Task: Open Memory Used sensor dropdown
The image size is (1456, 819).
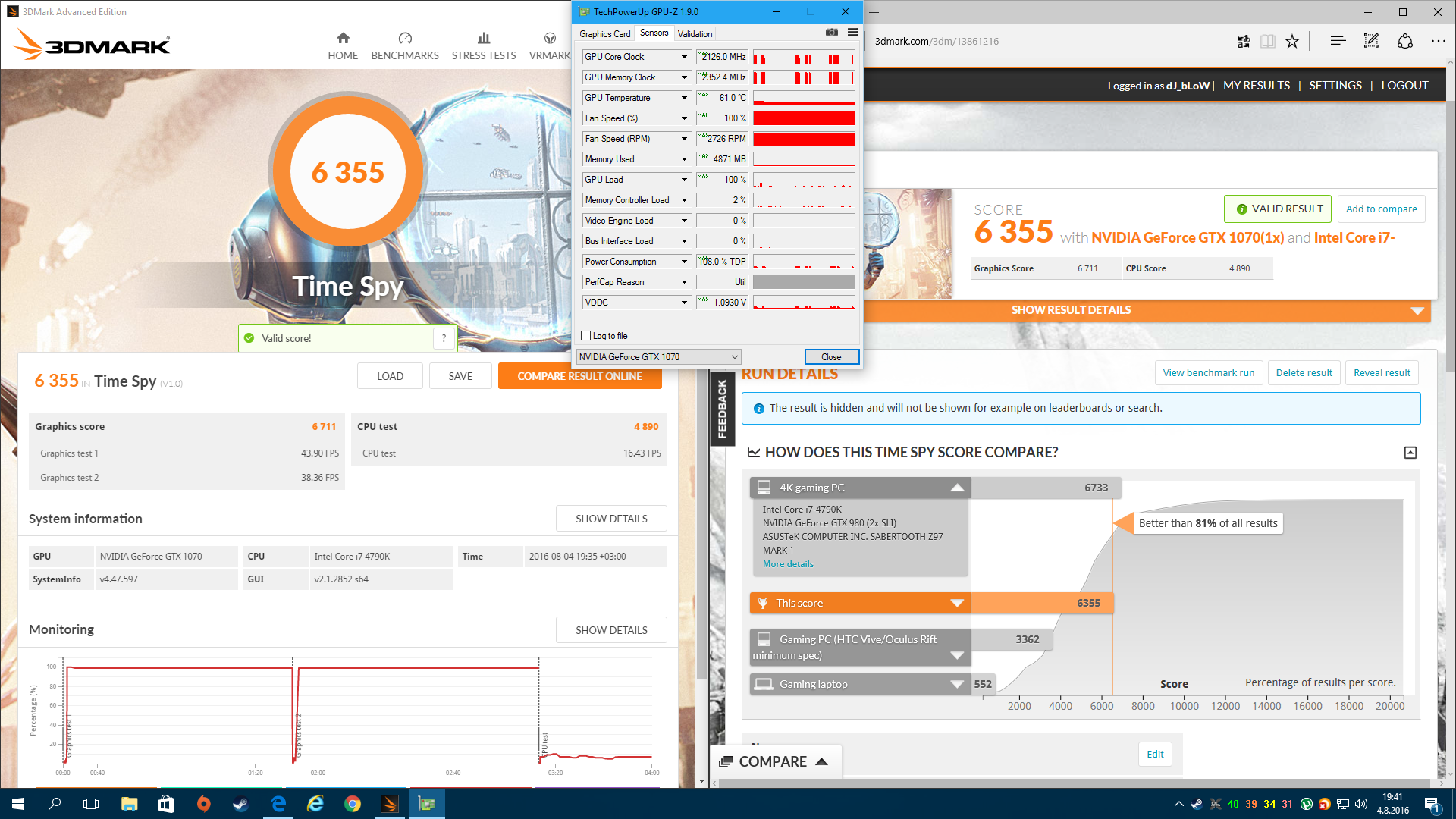Action: click(684, 159)
